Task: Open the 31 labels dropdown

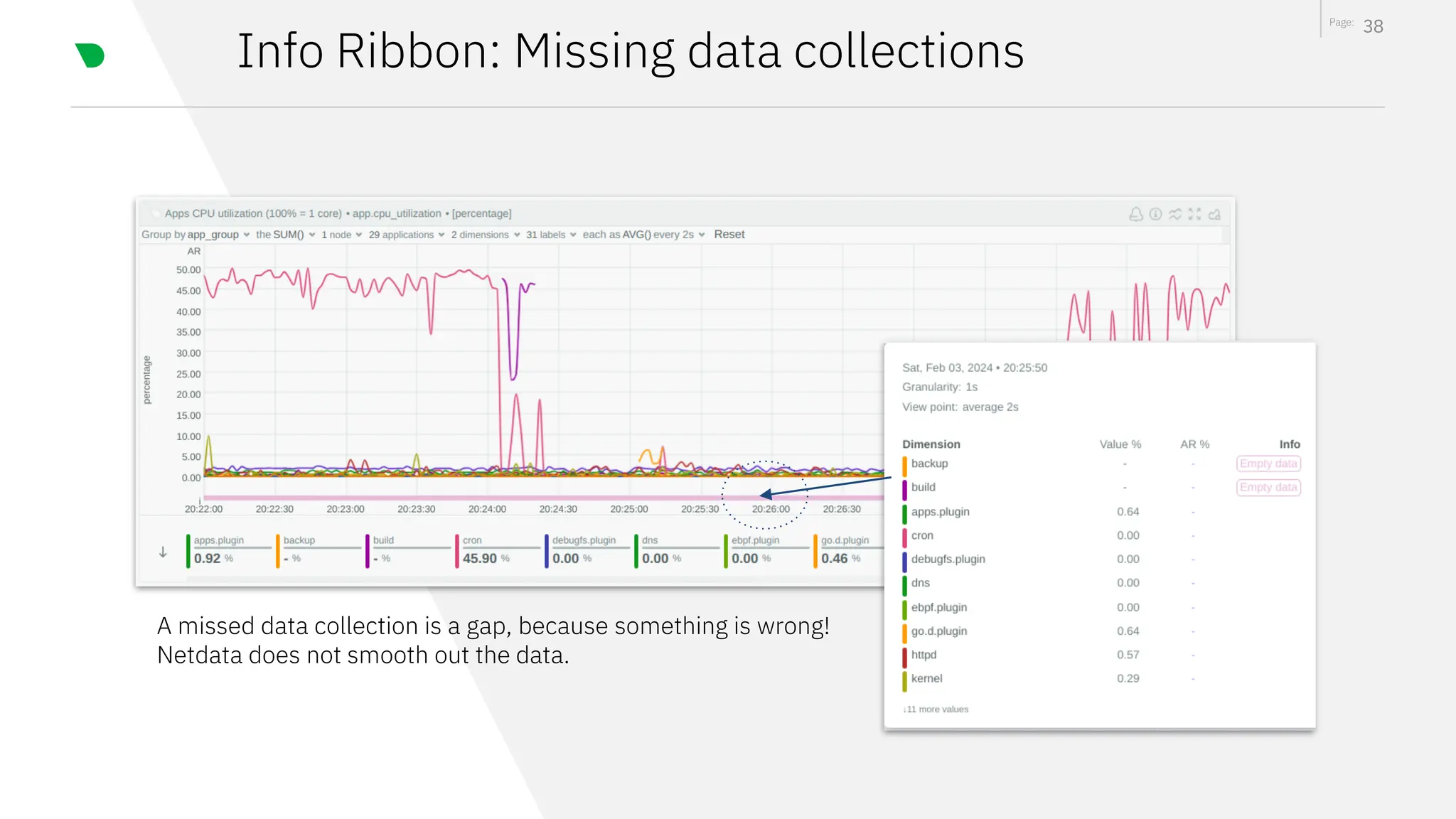Action: (x=551, y=235)
